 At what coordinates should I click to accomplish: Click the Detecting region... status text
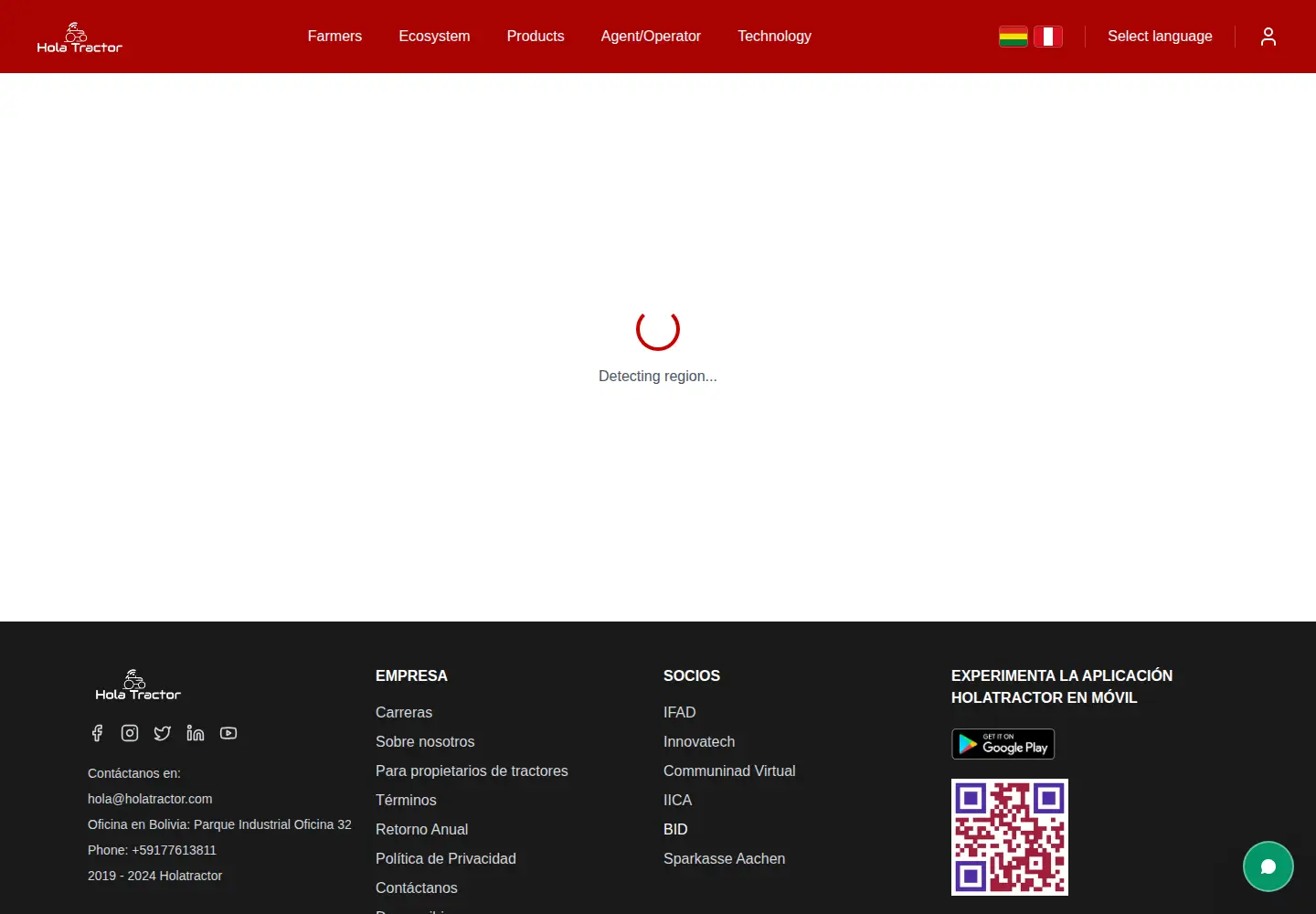[x=658, y=376]
